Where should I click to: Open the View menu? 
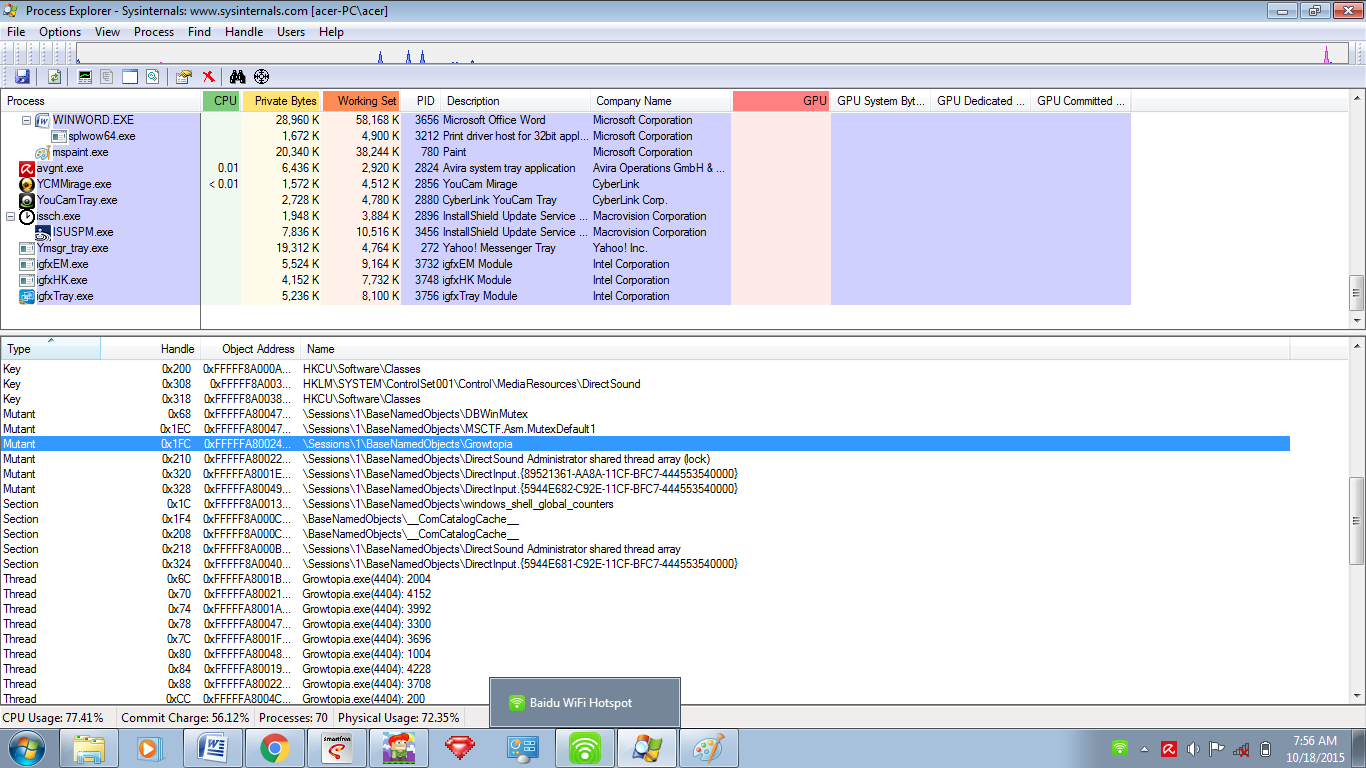[x=107, y=31]
